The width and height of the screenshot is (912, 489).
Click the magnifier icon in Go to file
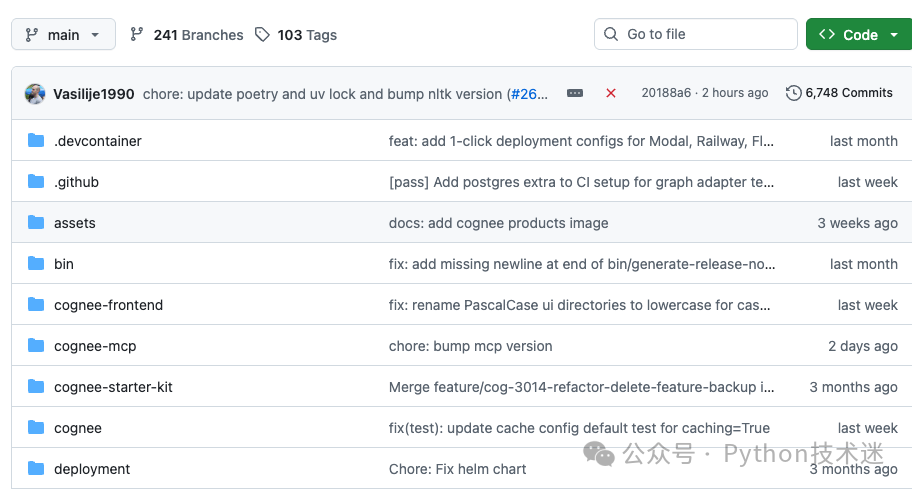pyautogui.click(x=611, y=34)
